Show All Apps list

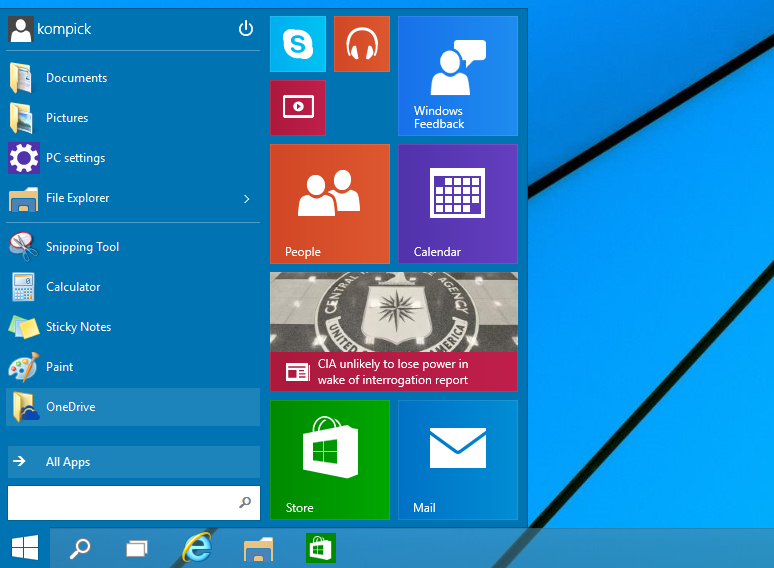pos(134,462)
